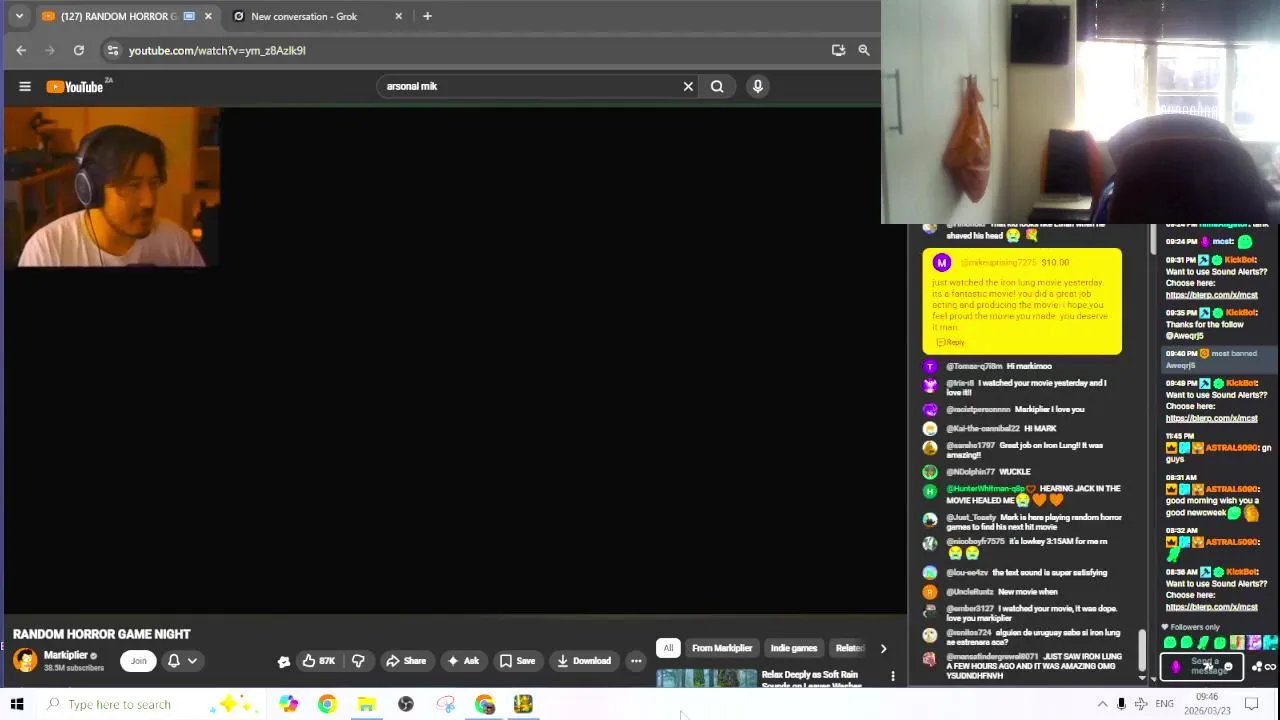Click the Send a message chat field
This screenshot has width=1280, height=720.
pyautogui.click(x=1203, y=666)
